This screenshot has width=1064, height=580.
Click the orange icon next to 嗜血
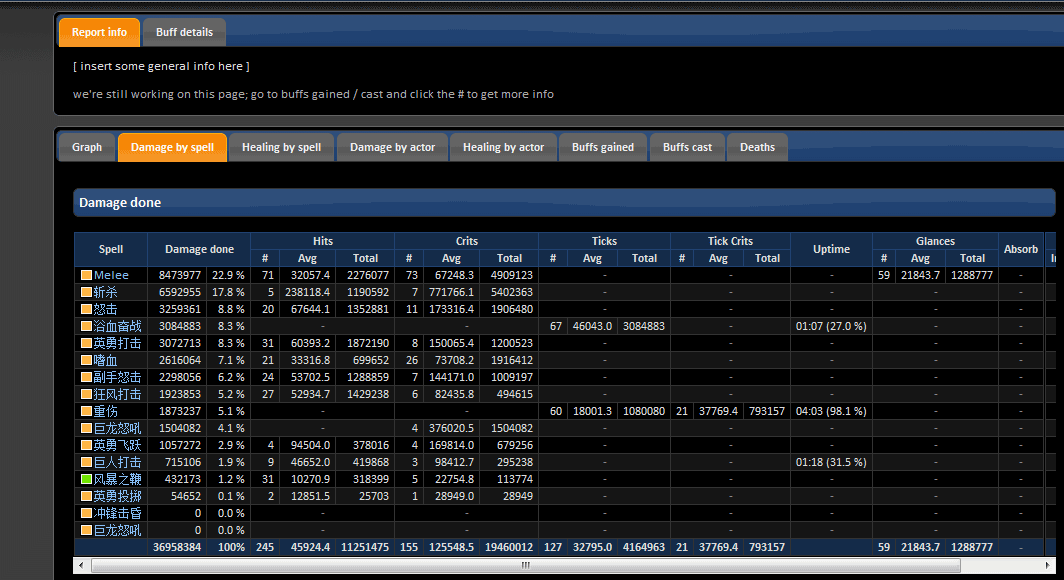point(86,360)
